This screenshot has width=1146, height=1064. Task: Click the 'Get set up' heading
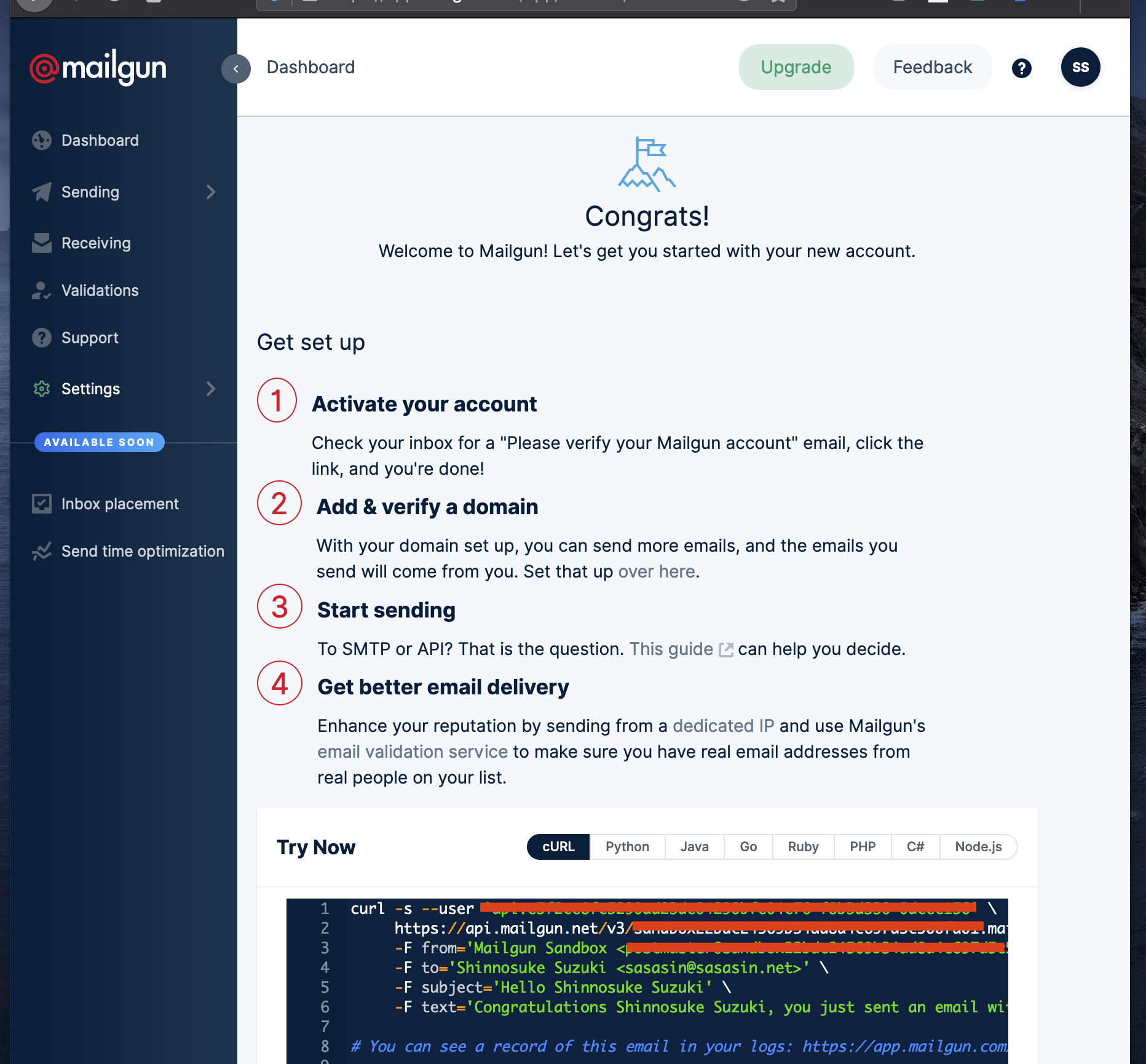311,342
